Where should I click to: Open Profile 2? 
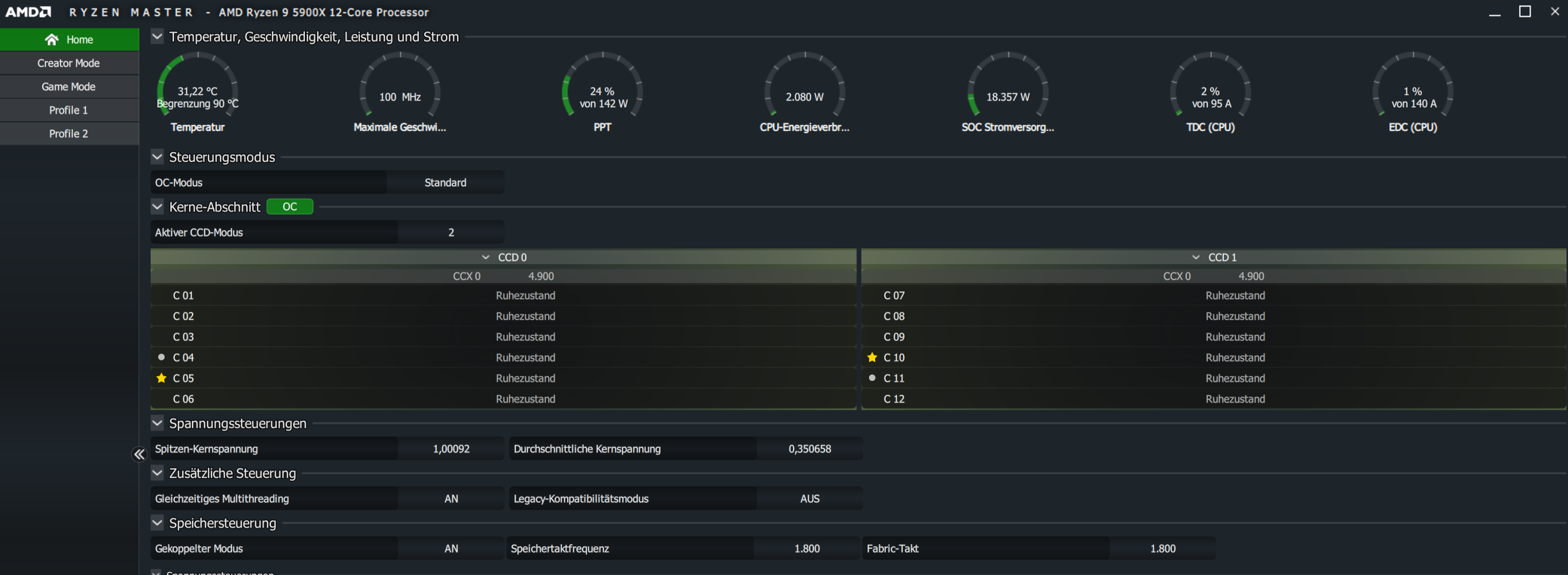(69, 133)
